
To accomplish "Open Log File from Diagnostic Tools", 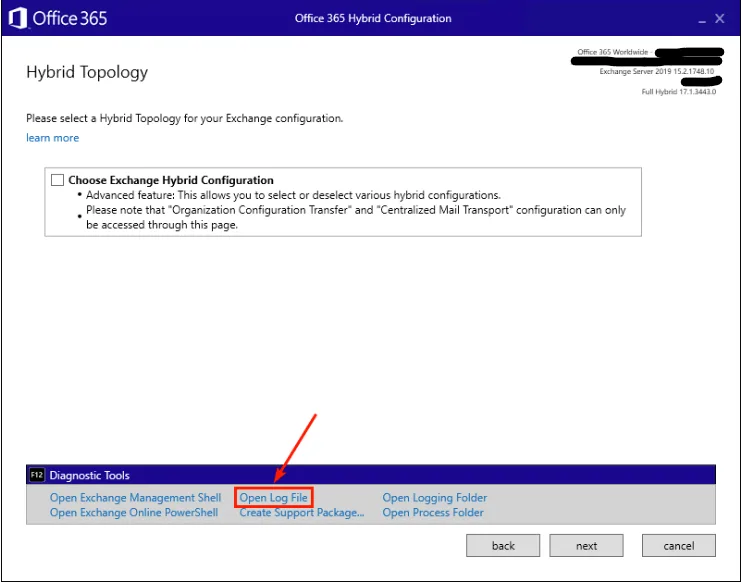I will (x=274, y=498).
